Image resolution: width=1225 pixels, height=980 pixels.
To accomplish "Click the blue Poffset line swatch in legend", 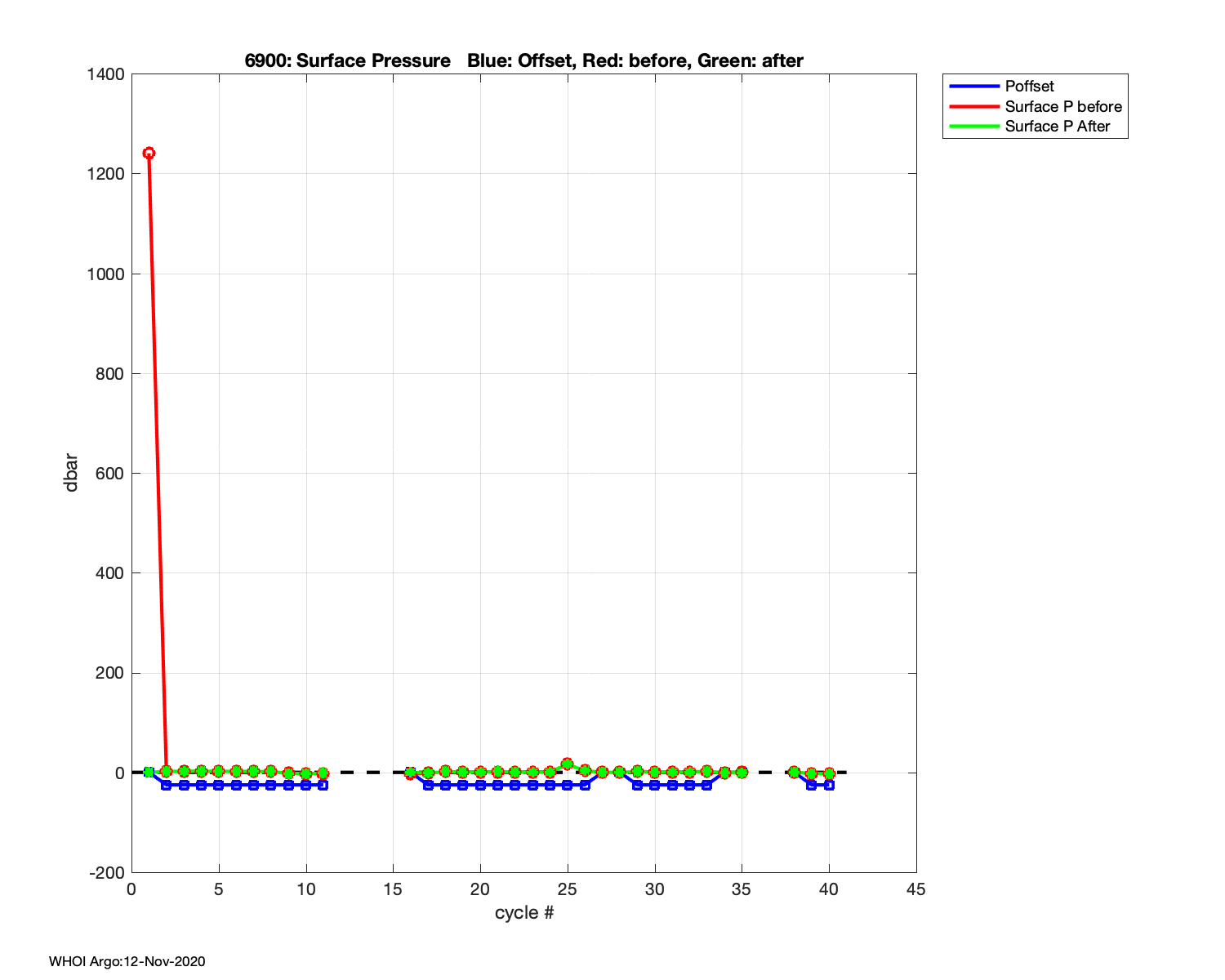I will [x=972, y=86].
